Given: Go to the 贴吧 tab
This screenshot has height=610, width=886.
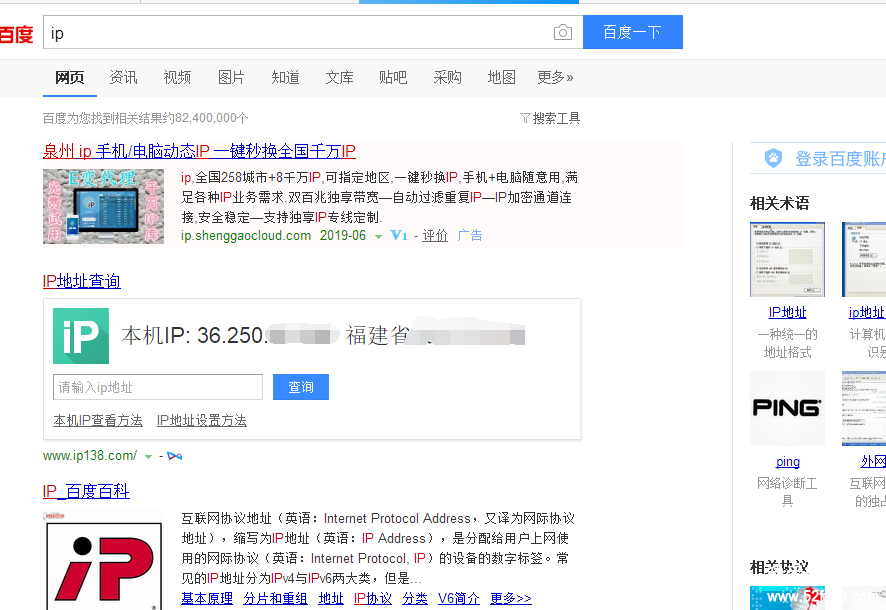Looking at the screenshot, I should pyautogui.click(x=393, y=77).
